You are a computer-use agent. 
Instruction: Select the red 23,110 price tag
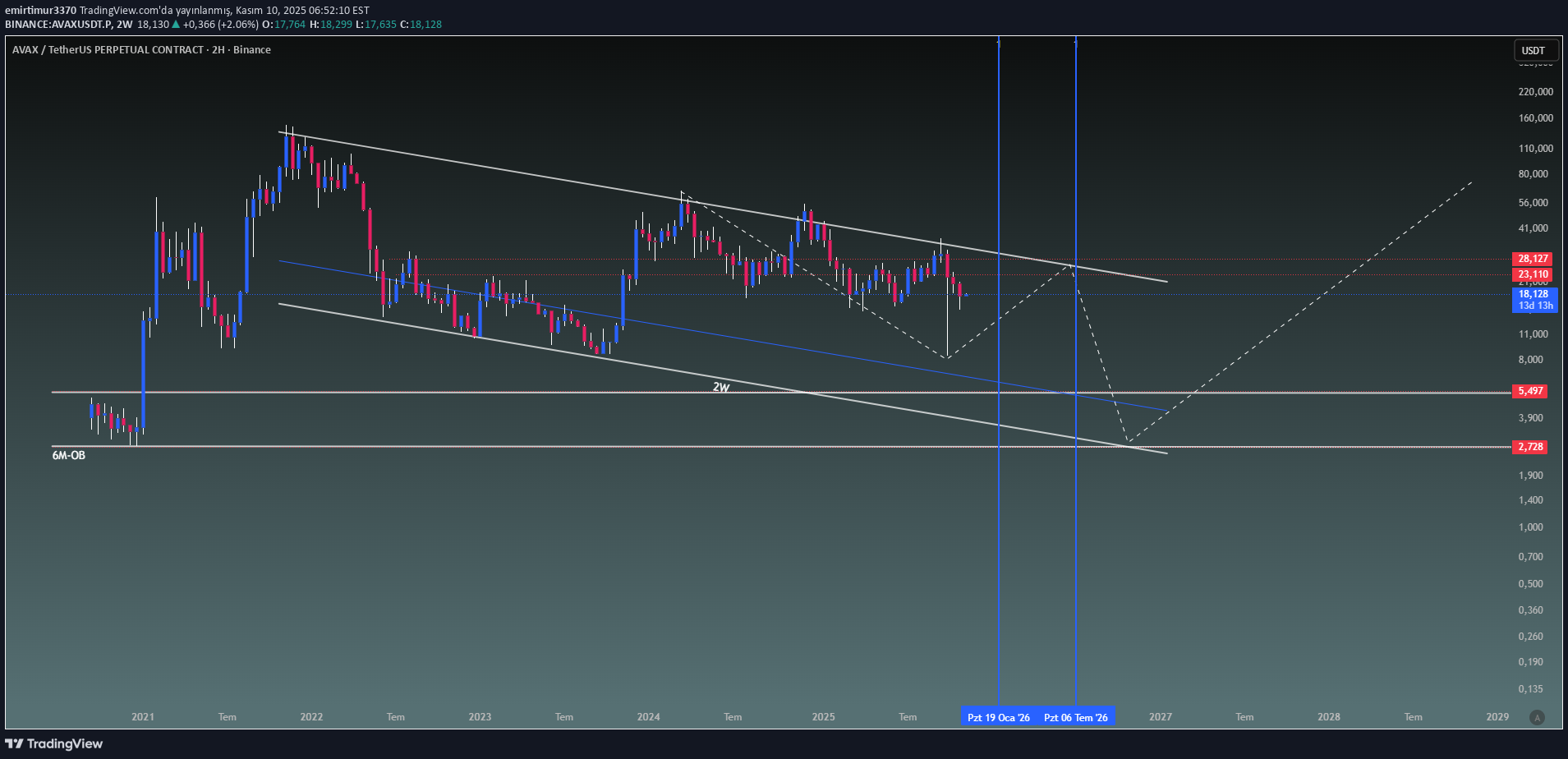(1533, 274)
